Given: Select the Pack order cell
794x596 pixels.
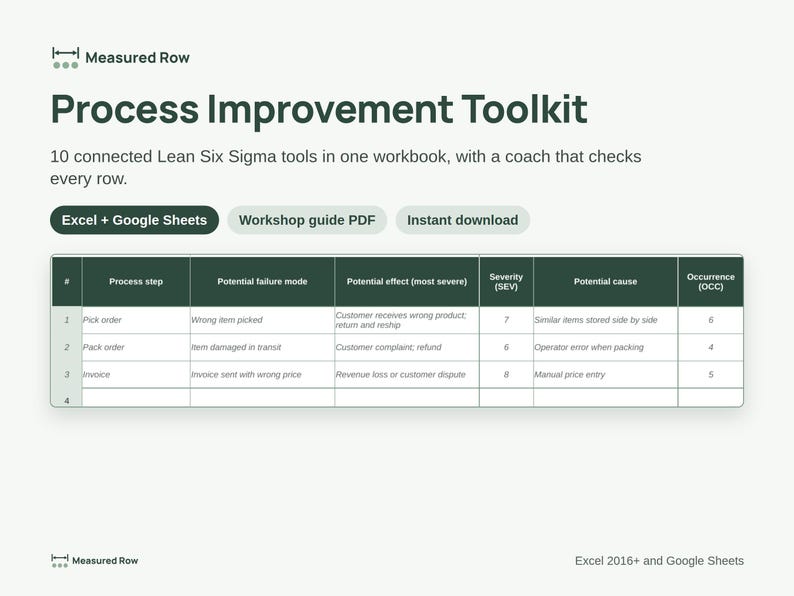Looking at the screenshot, I should pyautogui.click(x=136, y=347).
